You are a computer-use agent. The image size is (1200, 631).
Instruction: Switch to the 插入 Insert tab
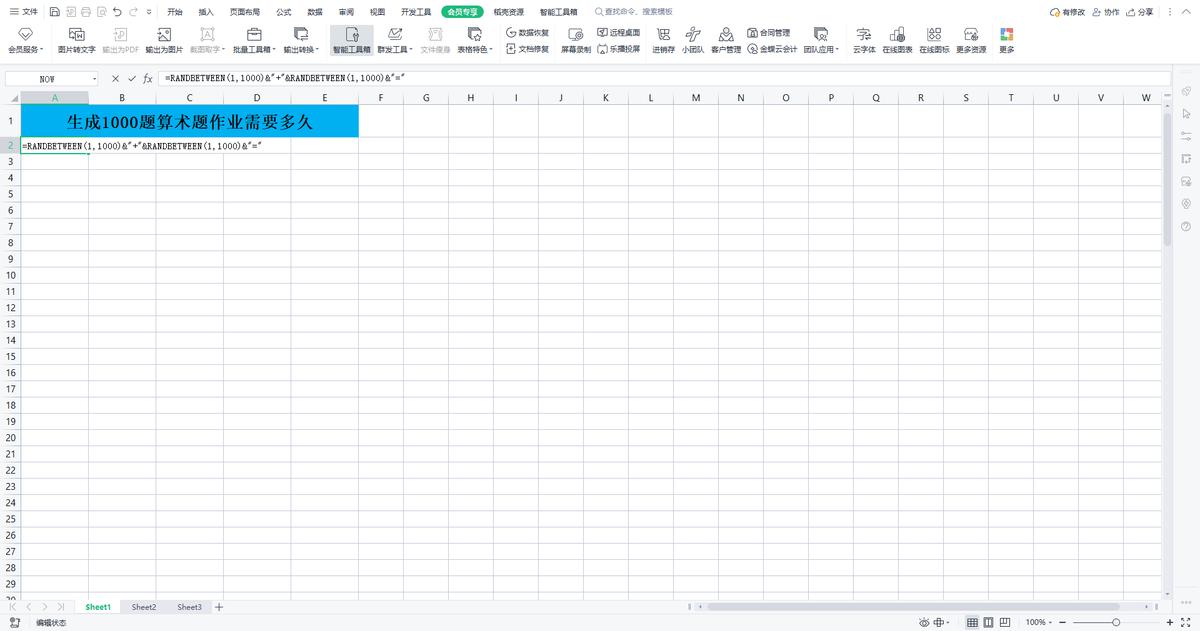pyautogui.click(x=206, y=12)
